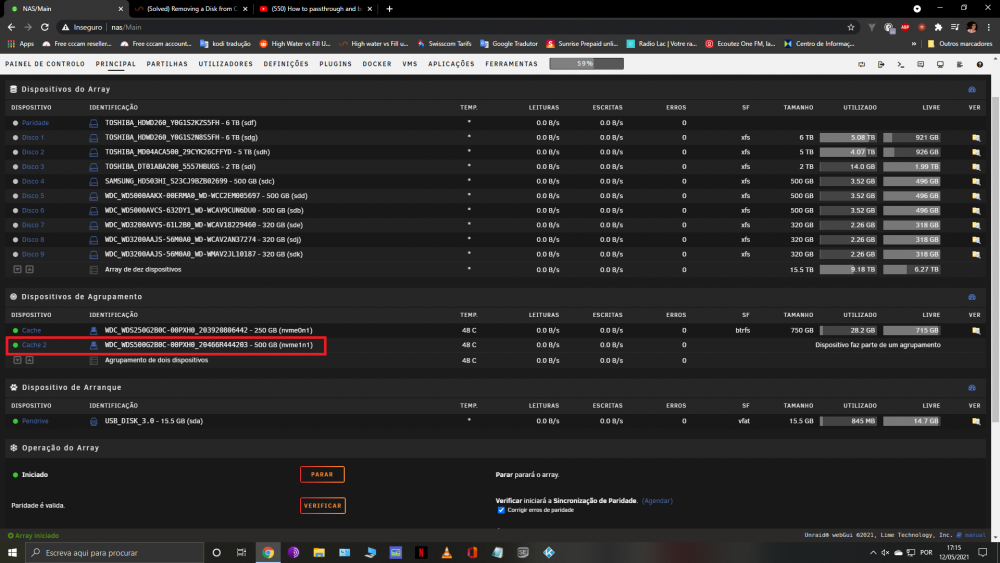Image resolution: width=1000 pixels, height=563 pixels.
Task: Open the UTILIZADORES tab
Action: tap(225, 64)
